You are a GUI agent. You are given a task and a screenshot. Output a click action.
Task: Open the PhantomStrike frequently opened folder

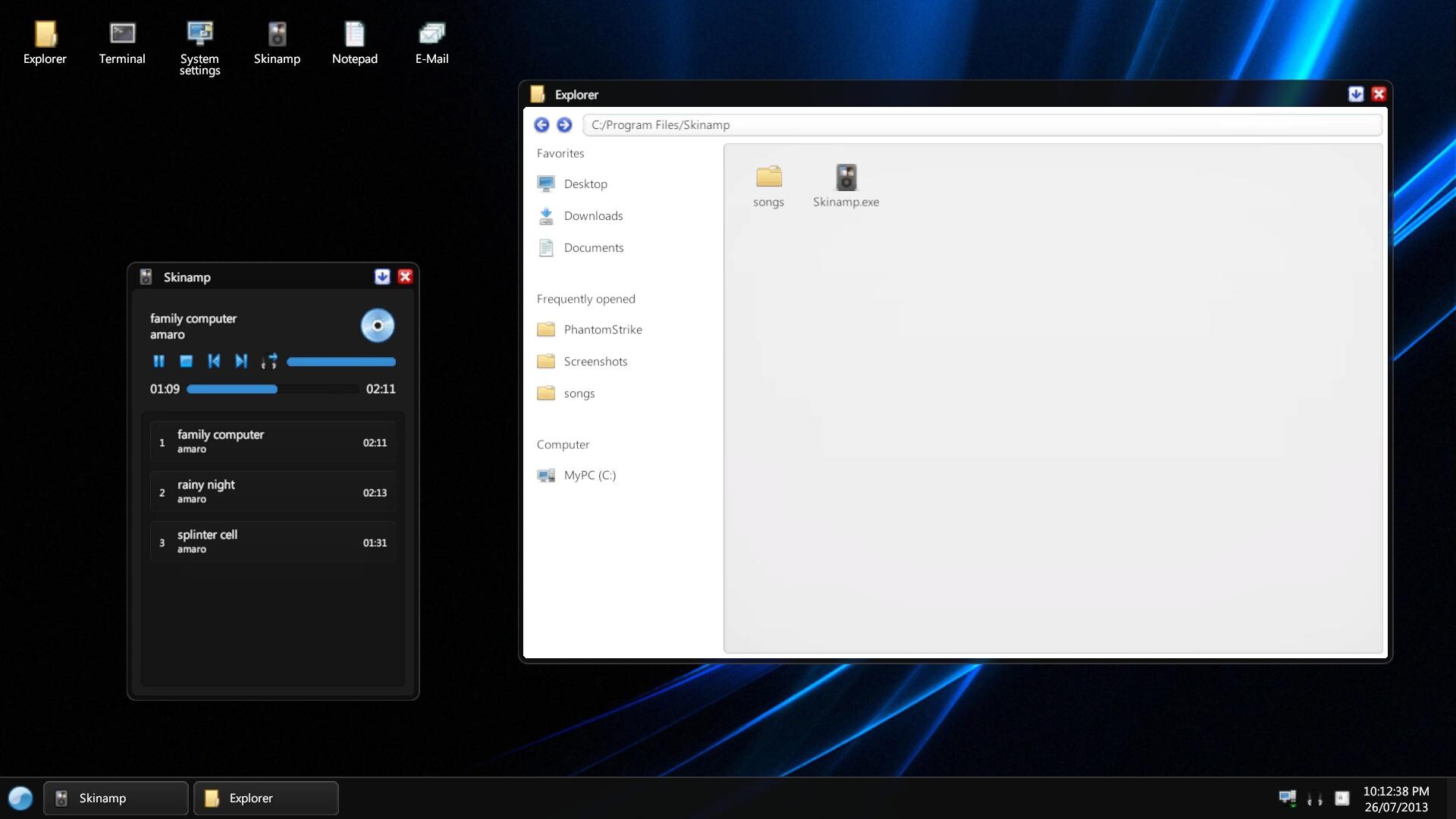602,330
